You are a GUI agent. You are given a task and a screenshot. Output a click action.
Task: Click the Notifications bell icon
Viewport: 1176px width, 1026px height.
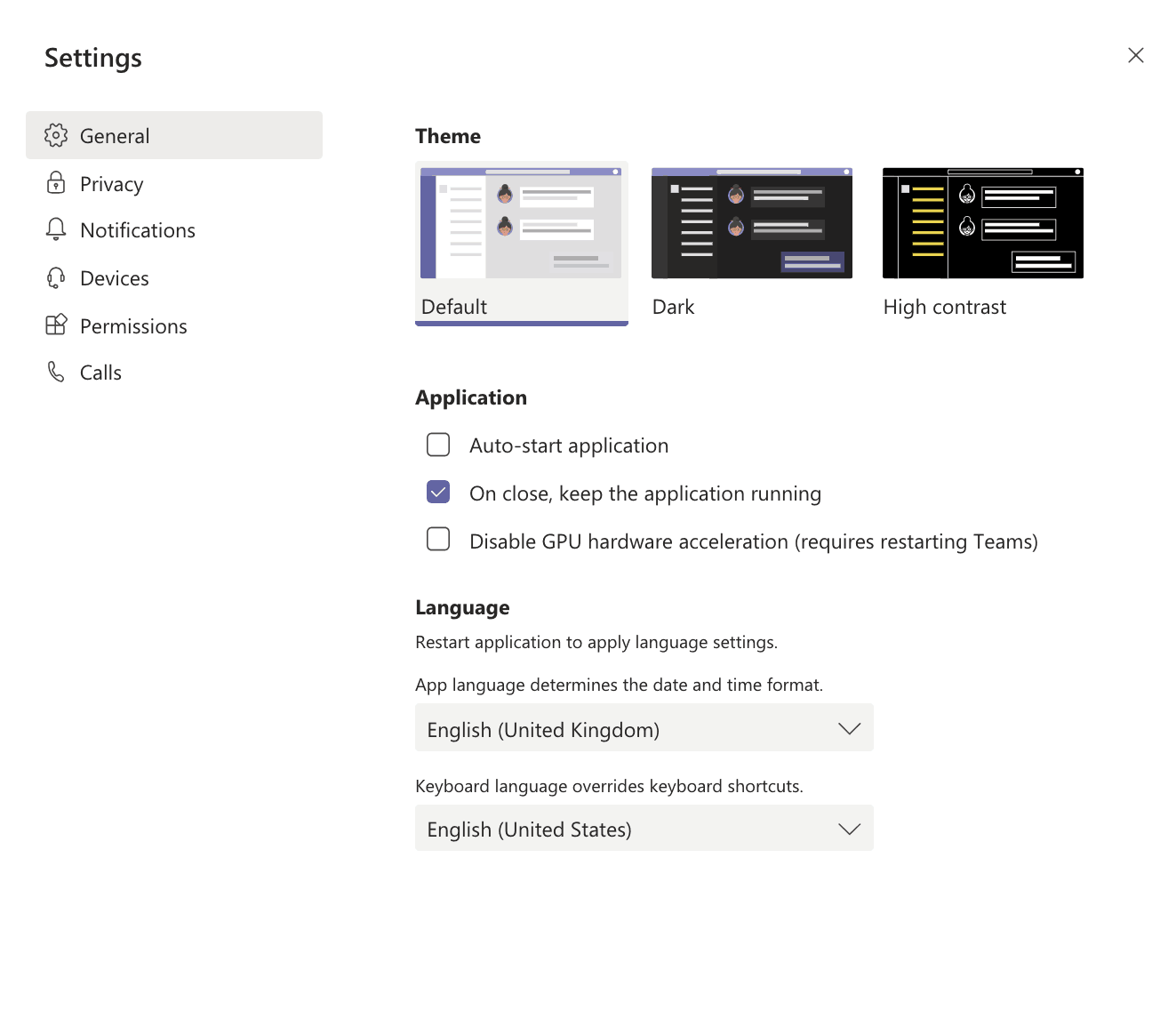(55, 229)
